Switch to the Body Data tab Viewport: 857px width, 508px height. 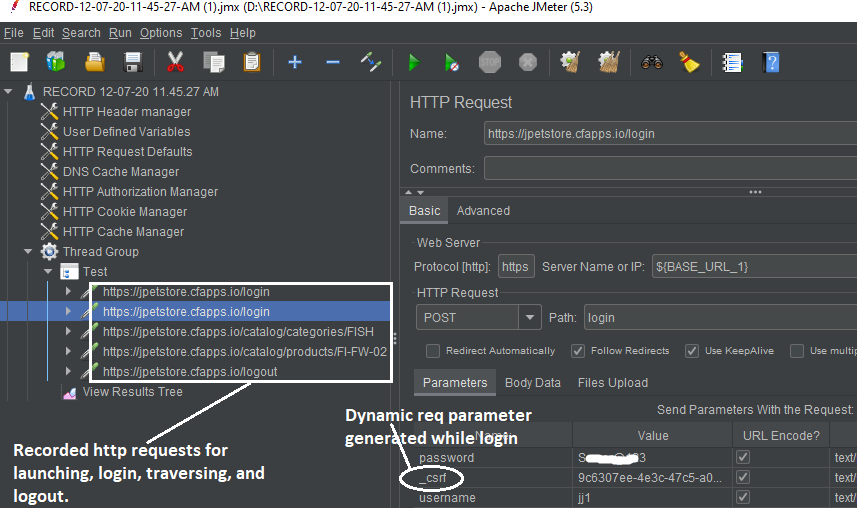tap(532, 383)
